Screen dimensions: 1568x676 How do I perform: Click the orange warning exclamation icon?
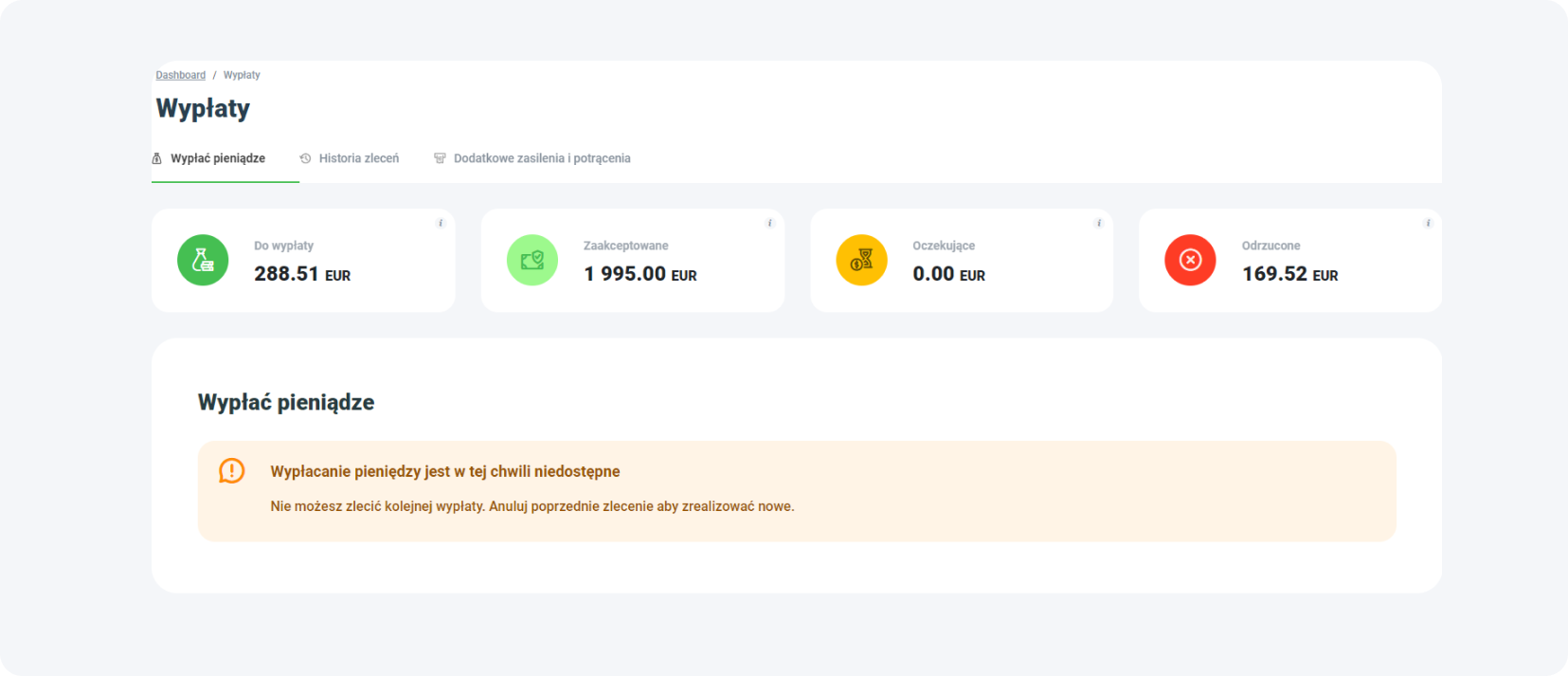point(231,471)
